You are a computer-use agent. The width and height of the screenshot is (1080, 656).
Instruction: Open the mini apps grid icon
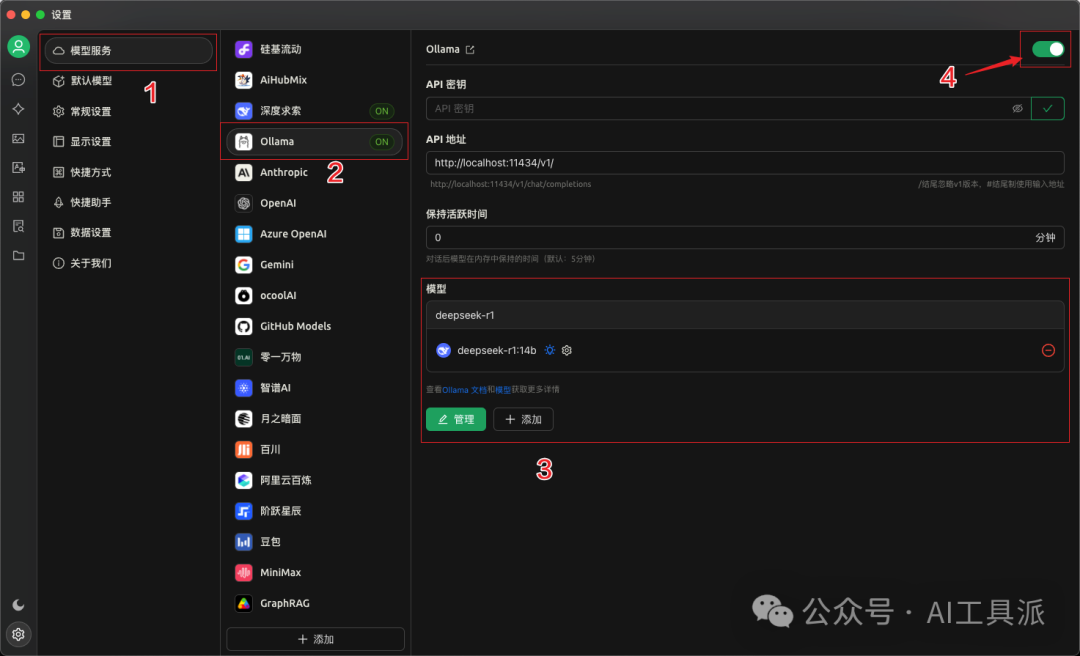[19, 197]
